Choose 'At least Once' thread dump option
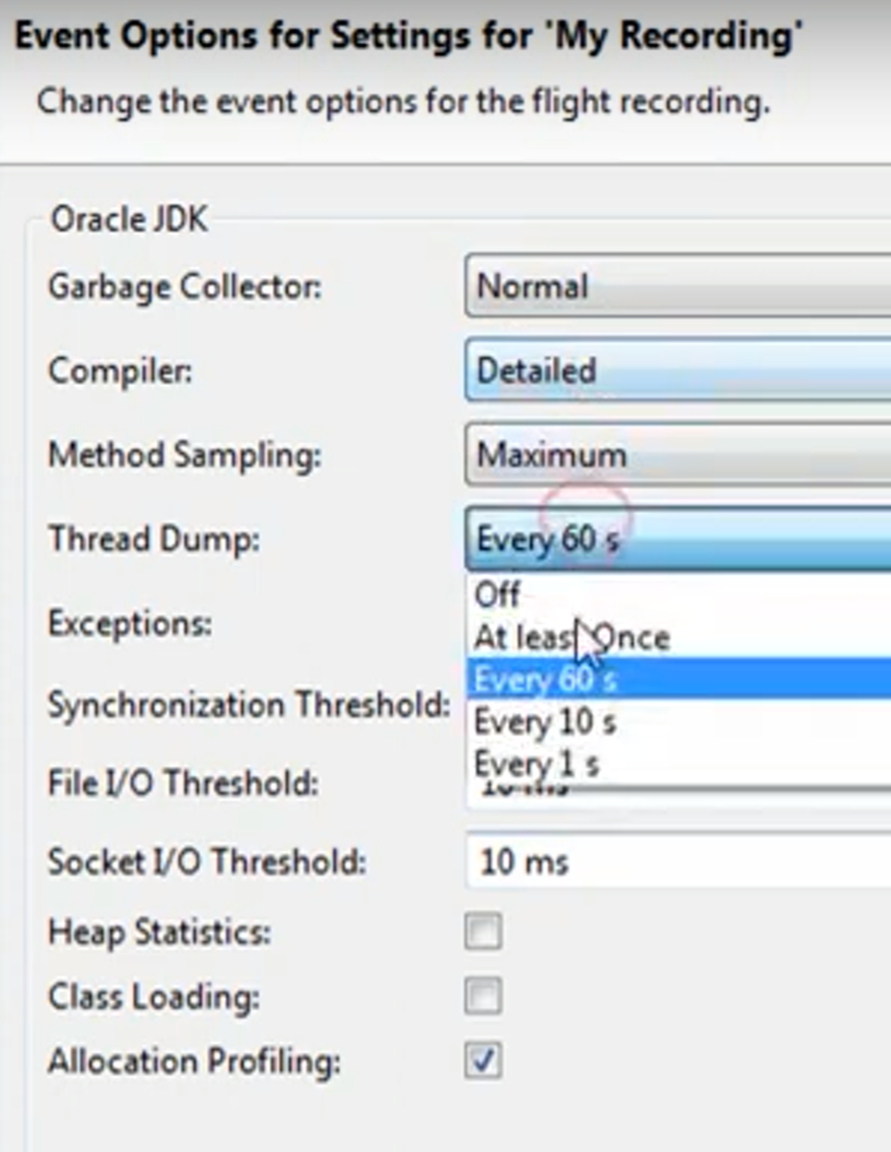Screen dimensions: 891x1152 point(571,637)
